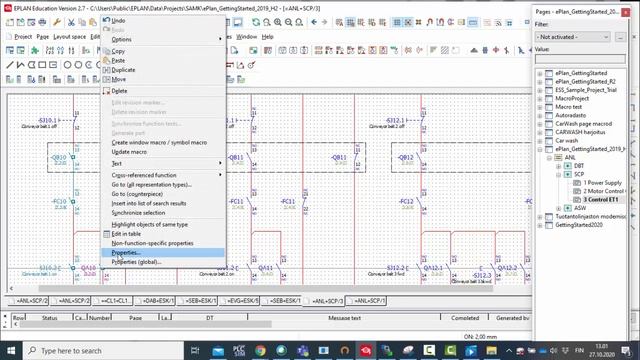Switch to the +DAB+ESK/1 page tab
640x360 pixels.
[x=154, y=301]
